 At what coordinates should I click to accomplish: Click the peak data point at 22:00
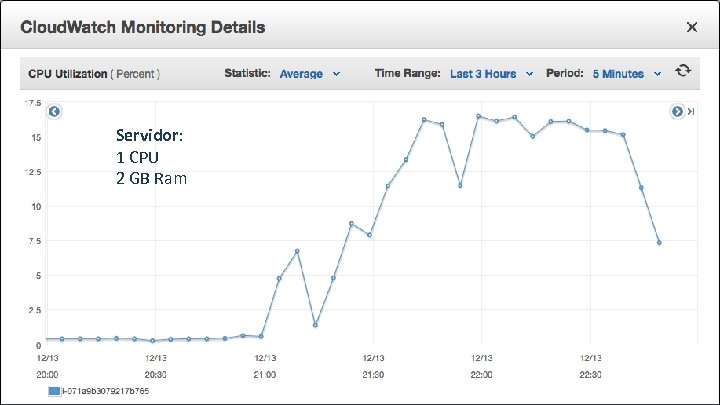pyautogui.click(x=478, y=117)
